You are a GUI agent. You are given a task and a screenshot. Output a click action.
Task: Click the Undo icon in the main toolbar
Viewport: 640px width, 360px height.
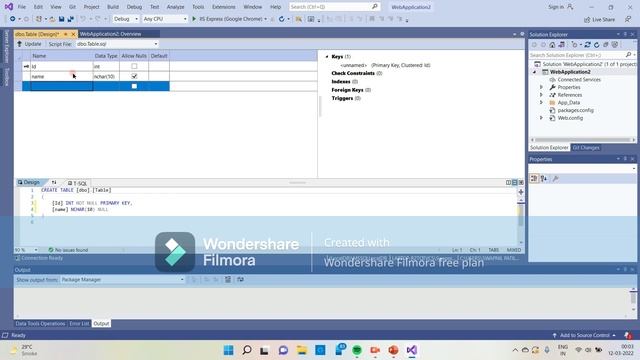pos(83,19)
